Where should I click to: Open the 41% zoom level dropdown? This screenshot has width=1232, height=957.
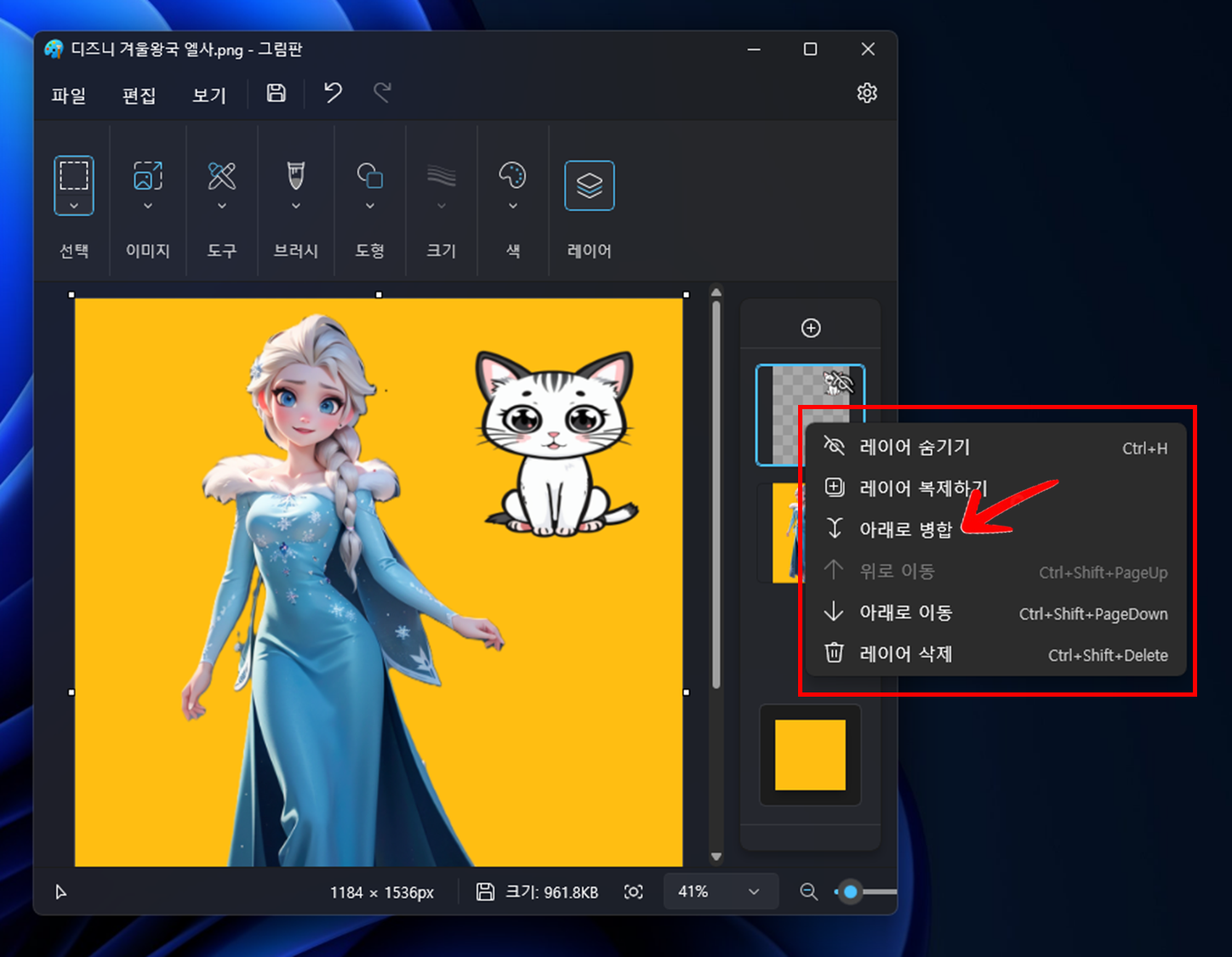tap(721, 891)
